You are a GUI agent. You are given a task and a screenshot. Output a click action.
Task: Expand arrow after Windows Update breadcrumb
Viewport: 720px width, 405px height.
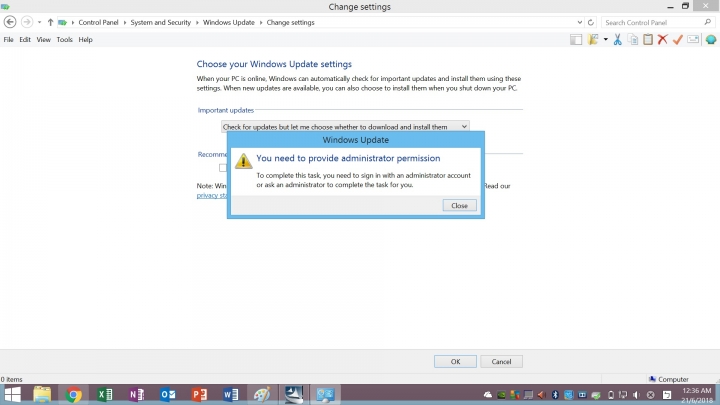coord(261,22)
